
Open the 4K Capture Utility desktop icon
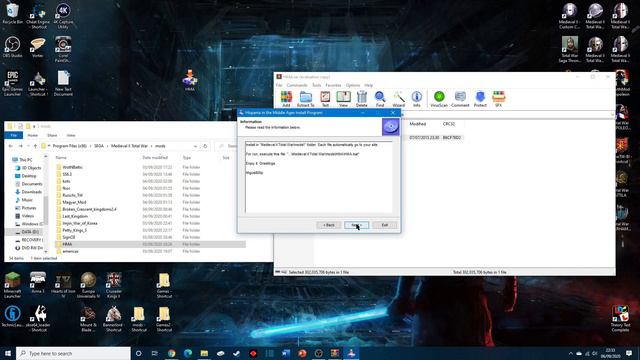(x=63, y=16)
